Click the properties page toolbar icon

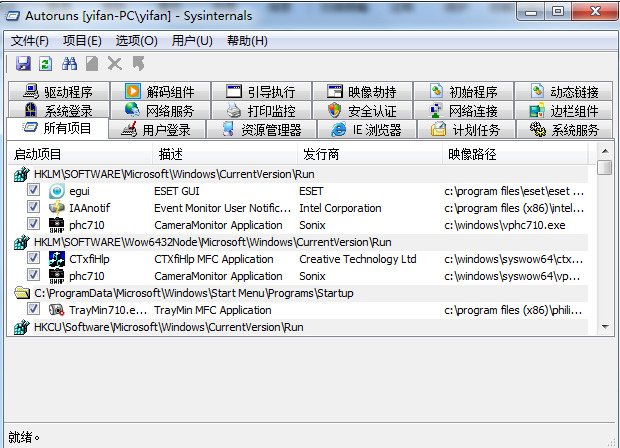pyautogui.click(x=92, y=63)
